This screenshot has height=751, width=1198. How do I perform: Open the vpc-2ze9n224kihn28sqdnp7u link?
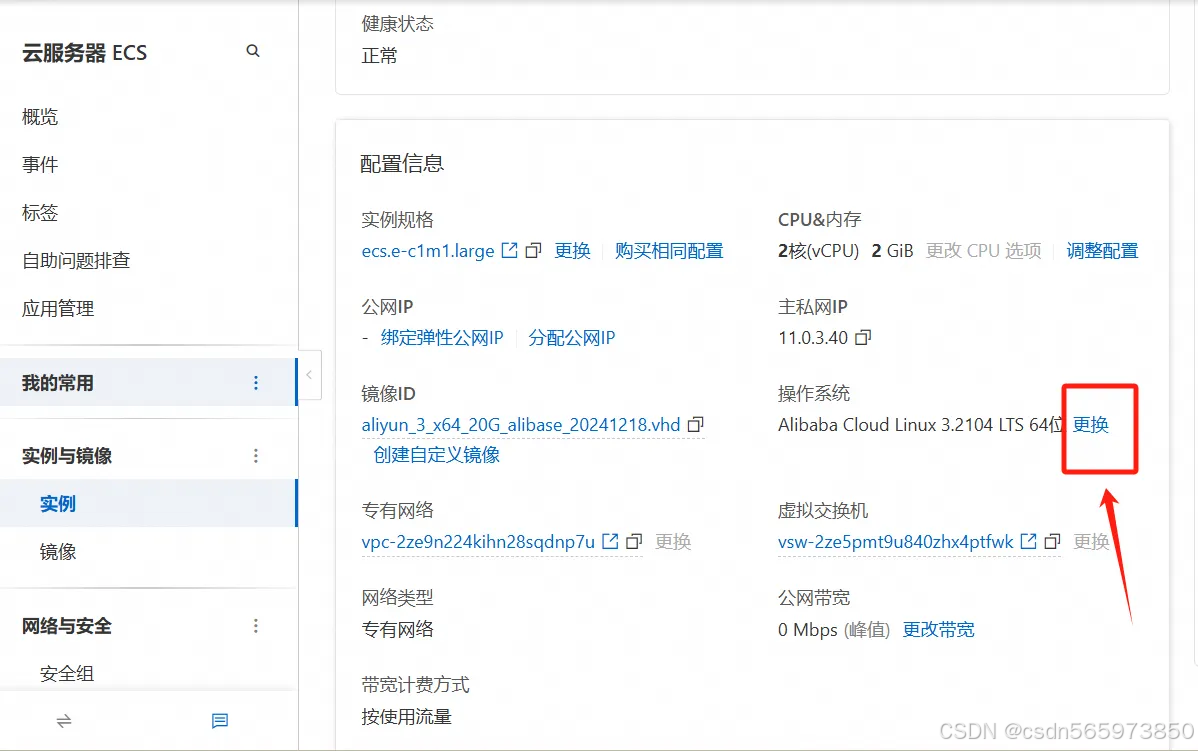coord(478,542)
